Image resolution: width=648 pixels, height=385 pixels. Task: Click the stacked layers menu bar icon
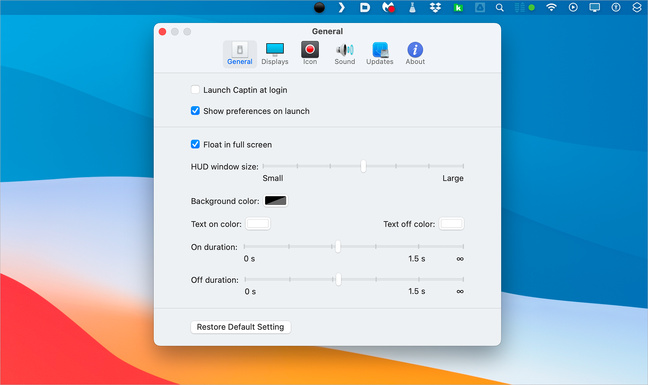(x=637, y=7)
